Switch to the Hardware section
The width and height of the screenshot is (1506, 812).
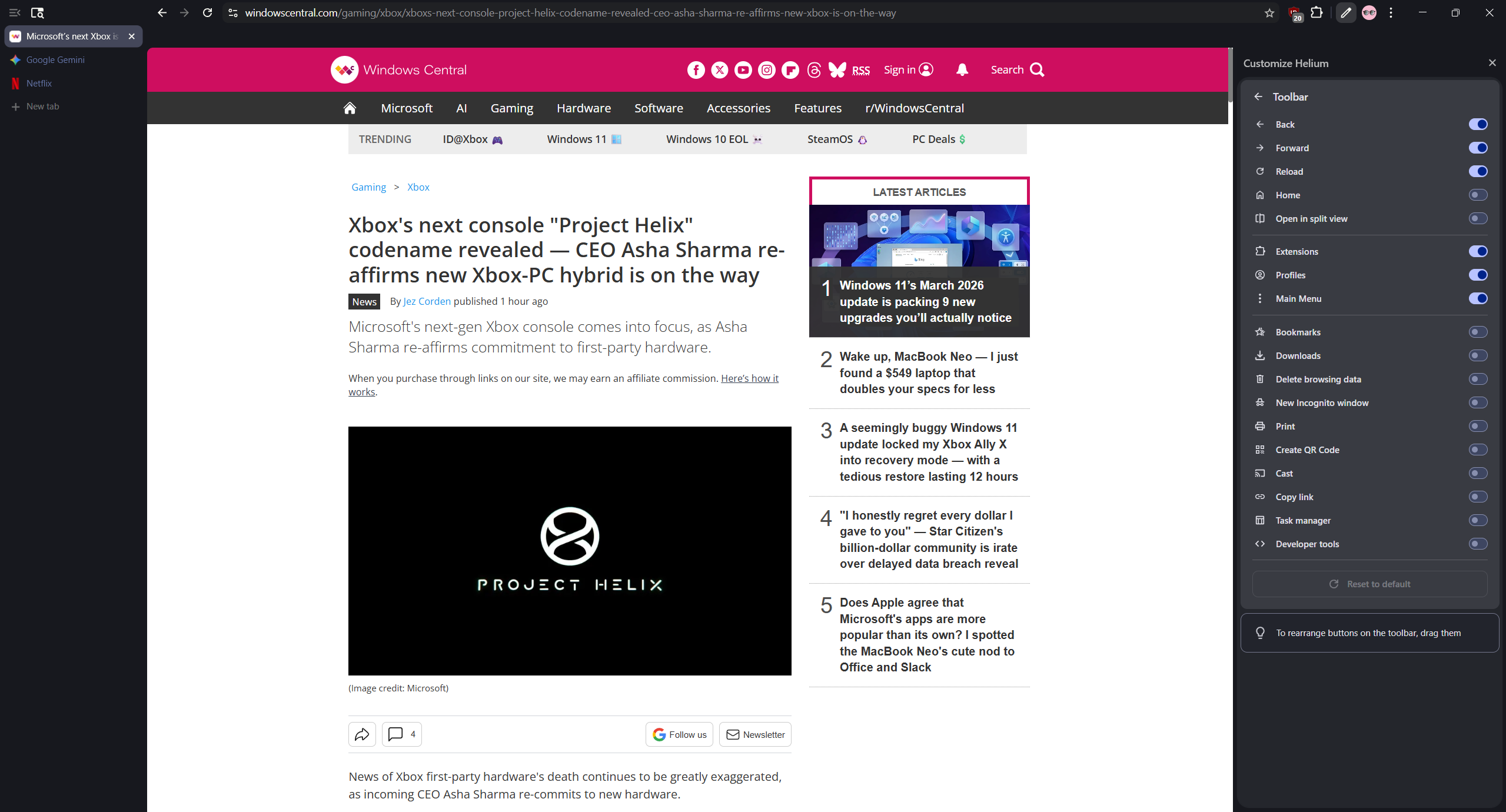pos(583,108)
